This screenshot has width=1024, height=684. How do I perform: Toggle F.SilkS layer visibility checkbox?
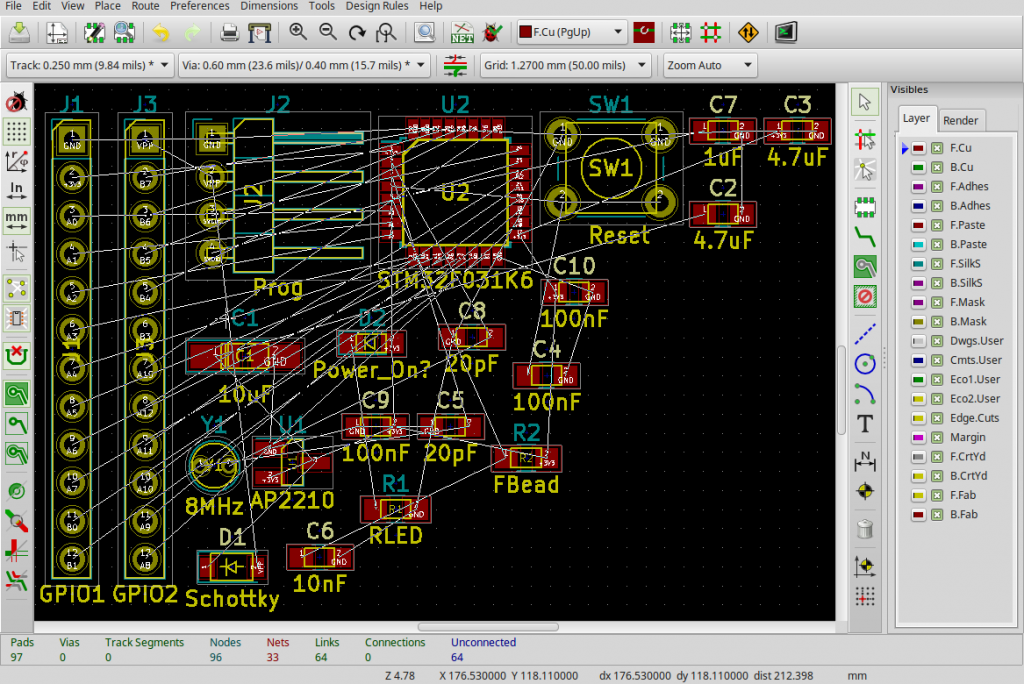coord(937,264)
